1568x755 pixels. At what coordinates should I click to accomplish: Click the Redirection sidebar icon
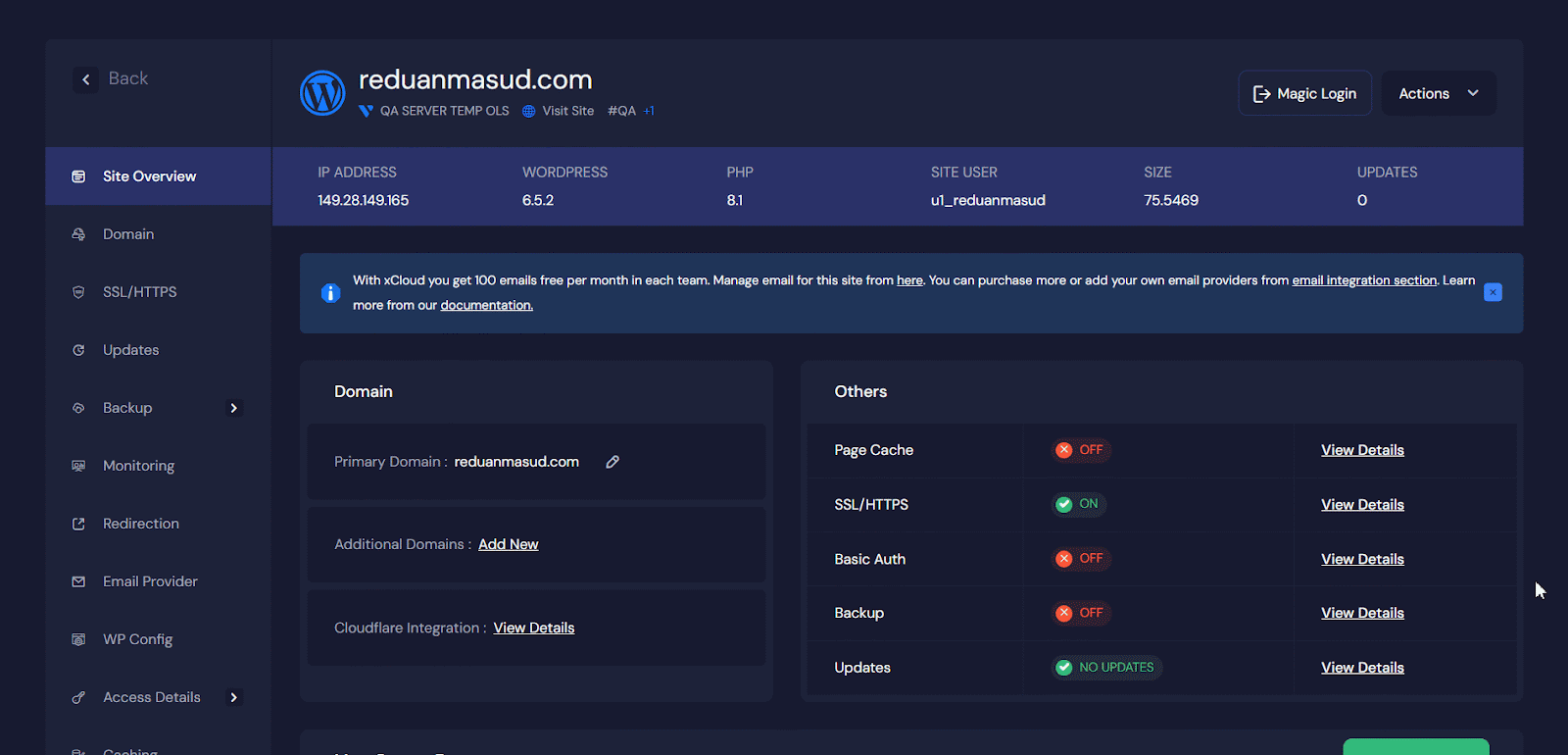78,524
